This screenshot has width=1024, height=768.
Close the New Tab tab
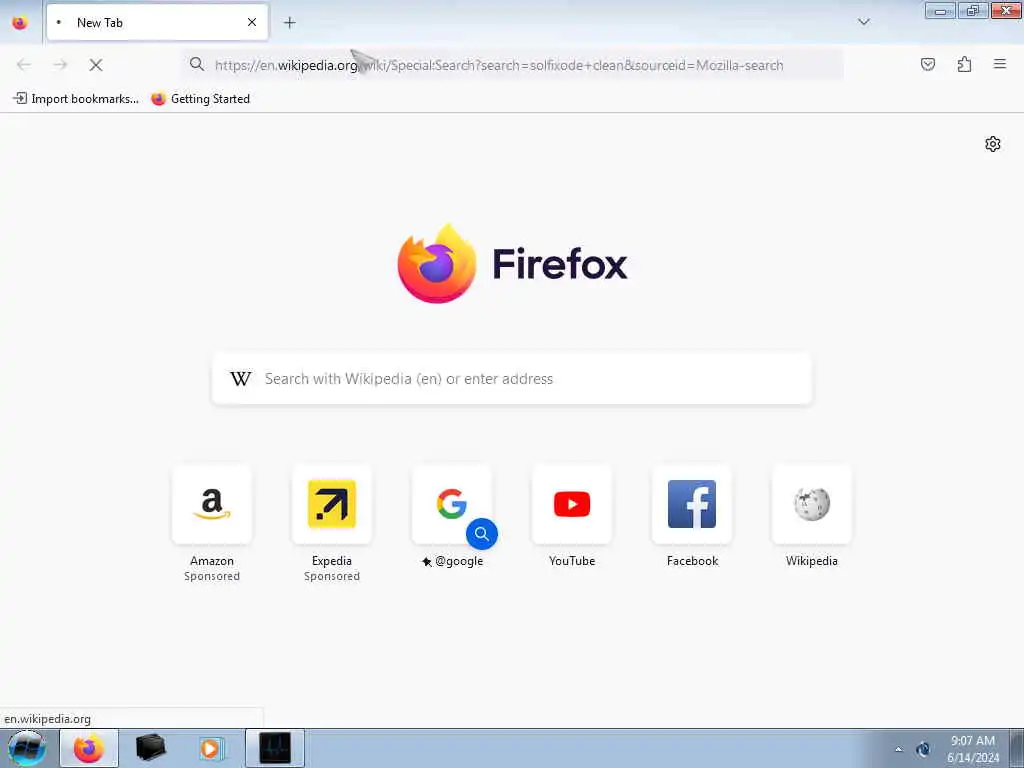(x=251, y=22)
